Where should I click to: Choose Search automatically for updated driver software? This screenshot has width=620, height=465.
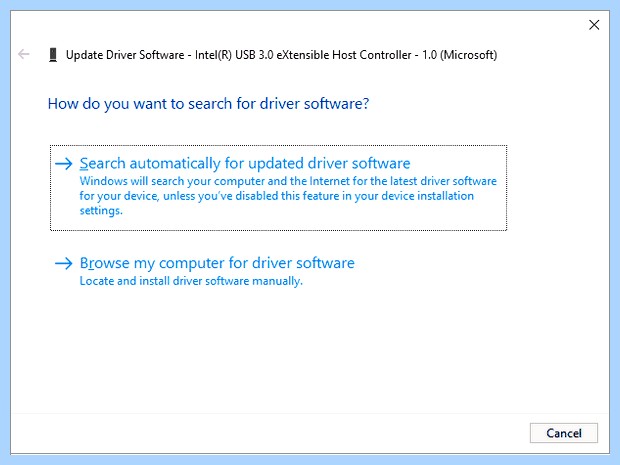[x=278, y=188]
